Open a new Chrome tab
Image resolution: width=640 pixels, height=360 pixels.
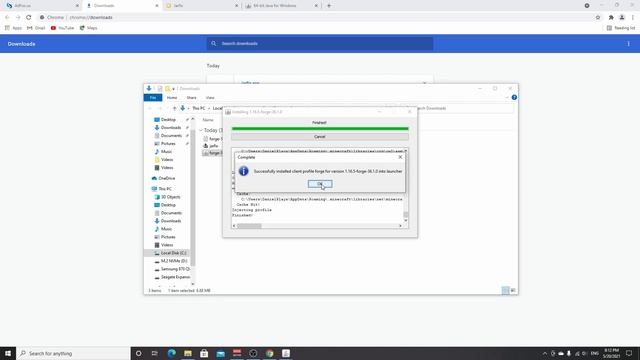[329, 6]
